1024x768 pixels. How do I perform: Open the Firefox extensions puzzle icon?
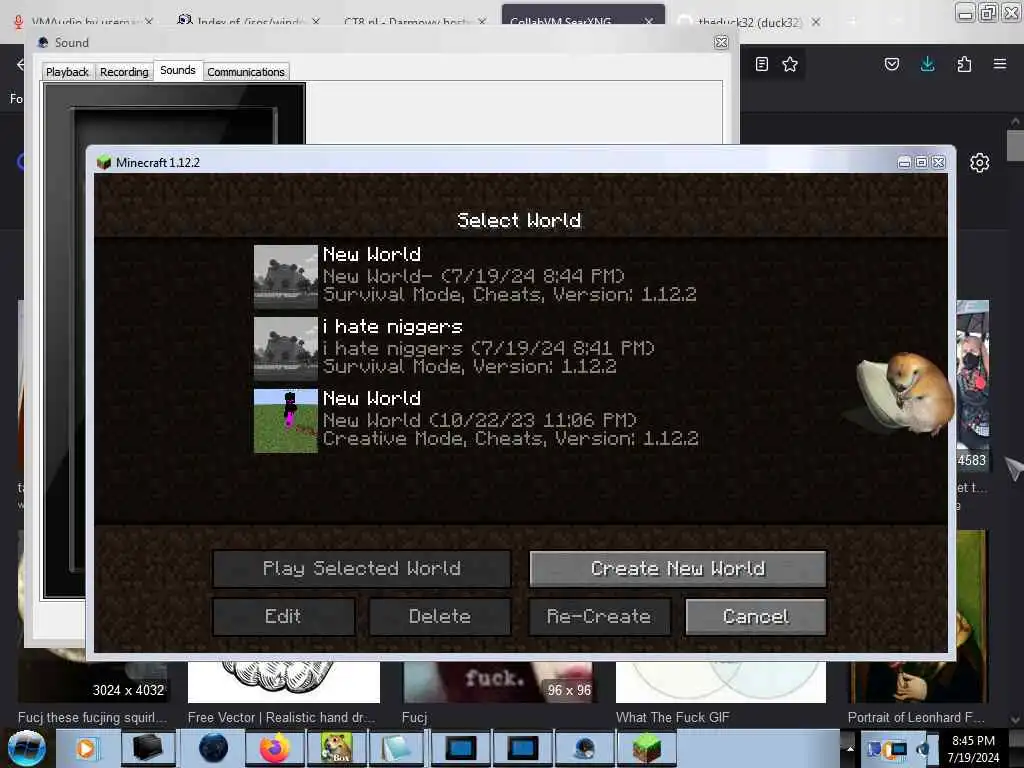(964, 64)
